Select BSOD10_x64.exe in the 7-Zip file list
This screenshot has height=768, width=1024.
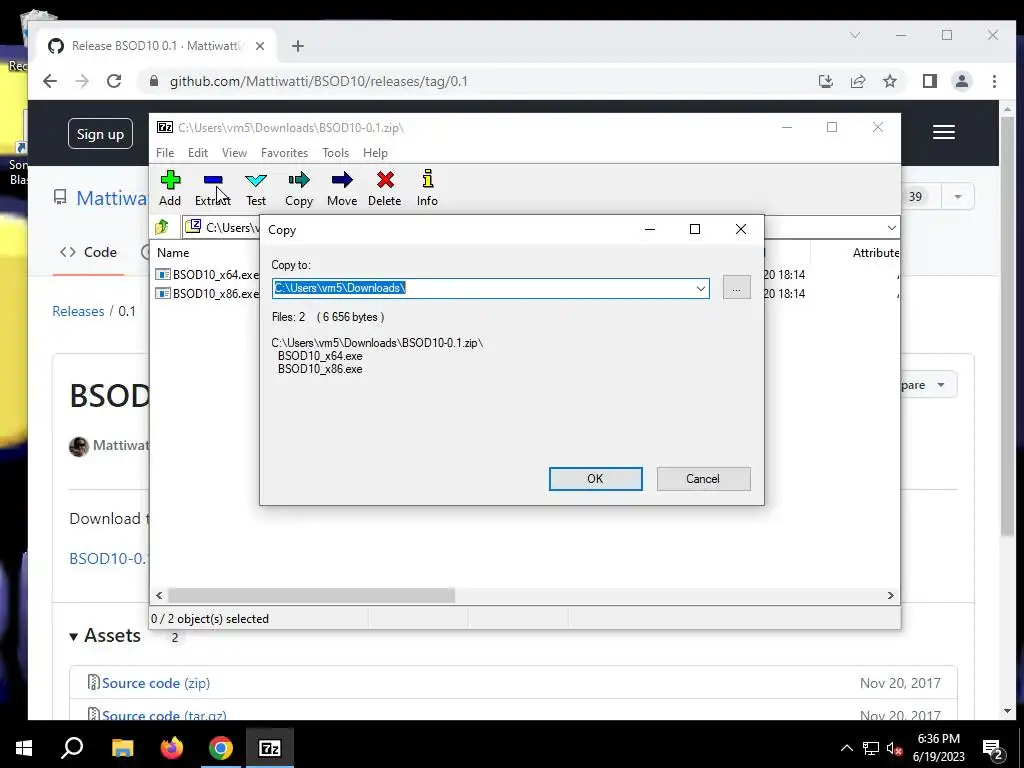point(207,274)
